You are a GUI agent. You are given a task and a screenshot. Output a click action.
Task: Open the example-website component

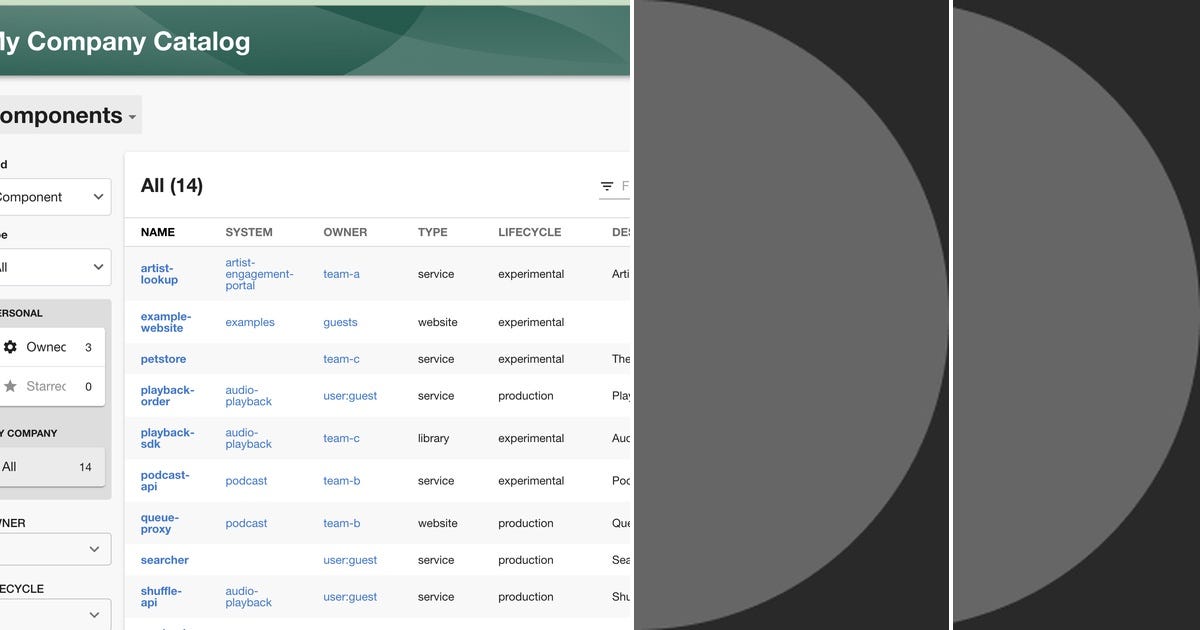(x=164, y=322)
